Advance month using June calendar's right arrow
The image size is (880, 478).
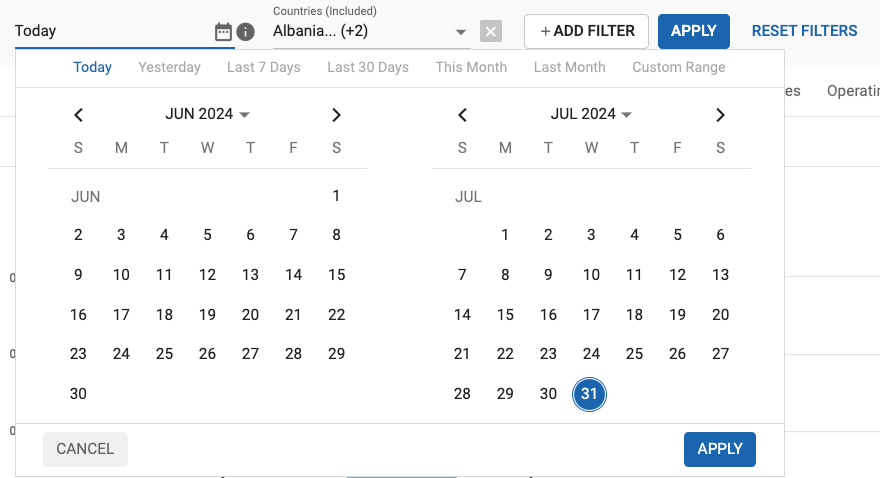point(336,115)
